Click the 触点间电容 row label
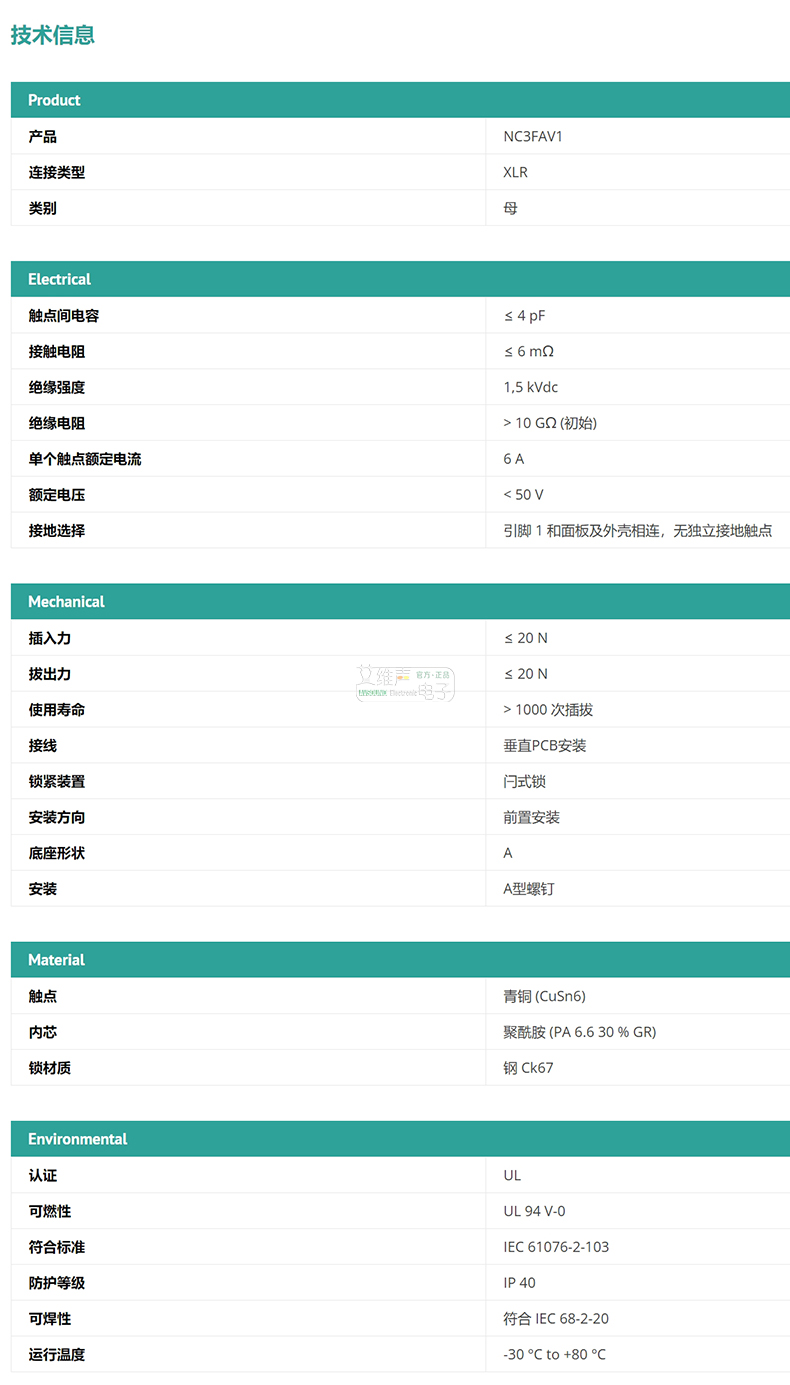The height and width of the screenshot is (1385, 790). pyautogui.click(x=64, y=316)
